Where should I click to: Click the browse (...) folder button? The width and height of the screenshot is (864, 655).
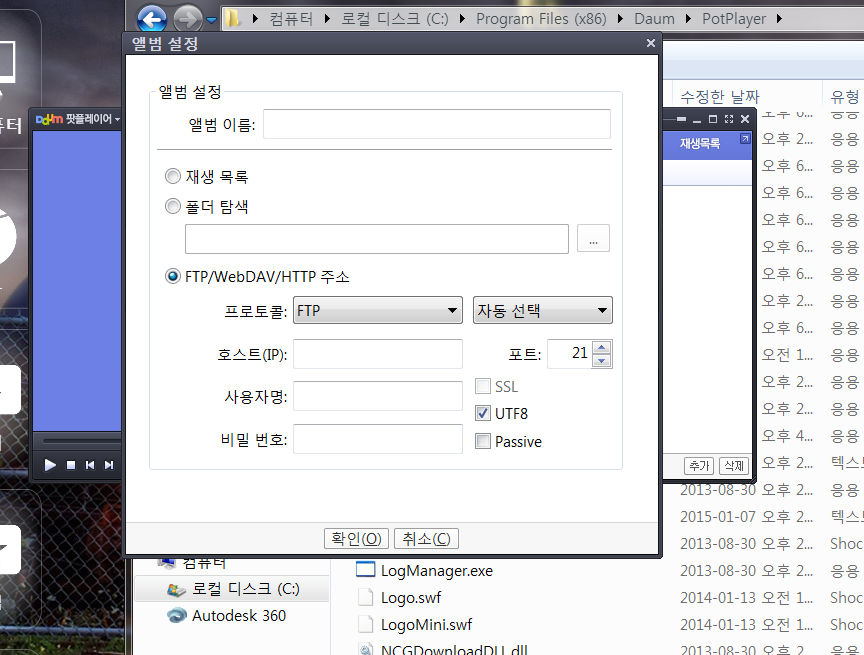coord(593,238)
